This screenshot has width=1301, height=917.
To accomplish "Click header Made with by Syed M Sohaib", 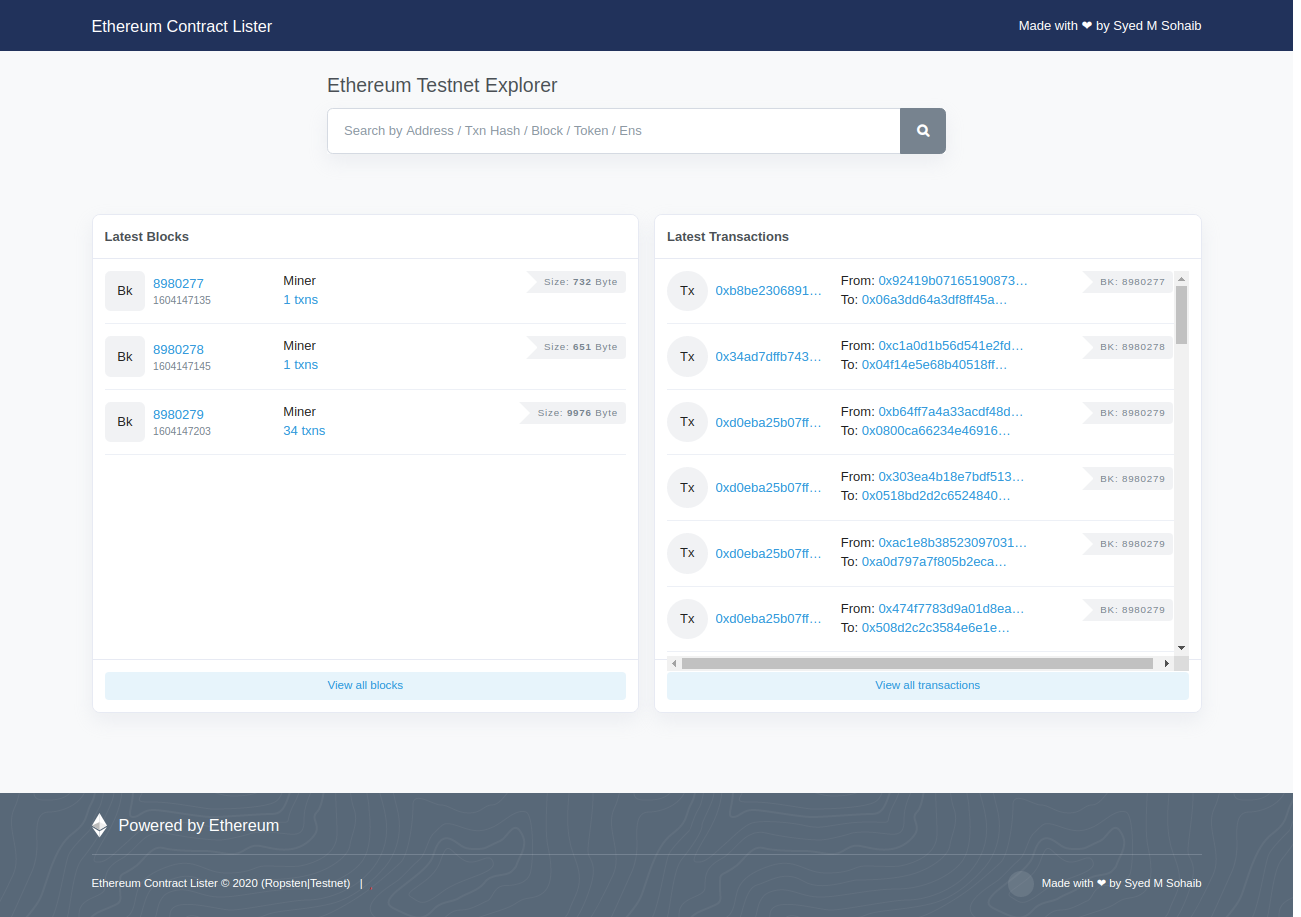I will point(1110,26).
